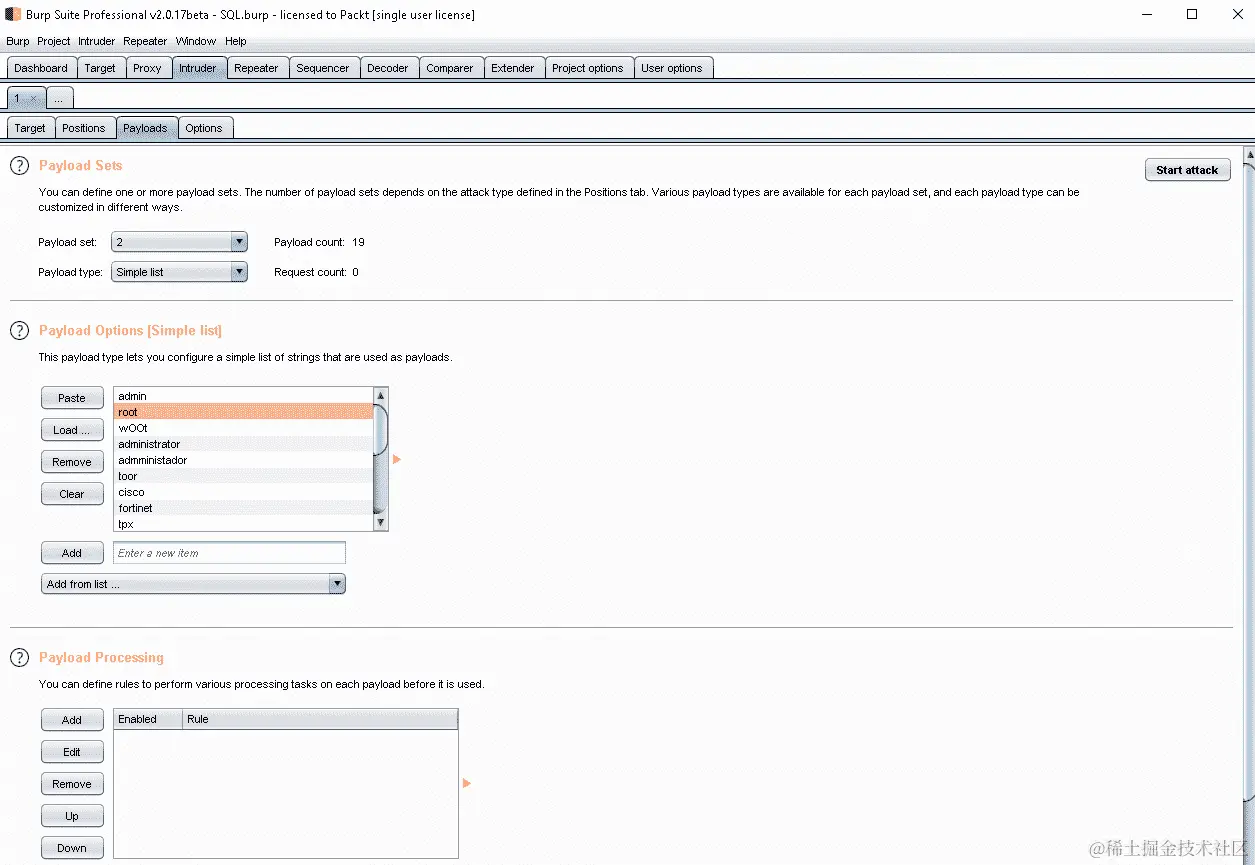Click the Clear button
Screen dimensions: 1255x865
click(72, 494)
